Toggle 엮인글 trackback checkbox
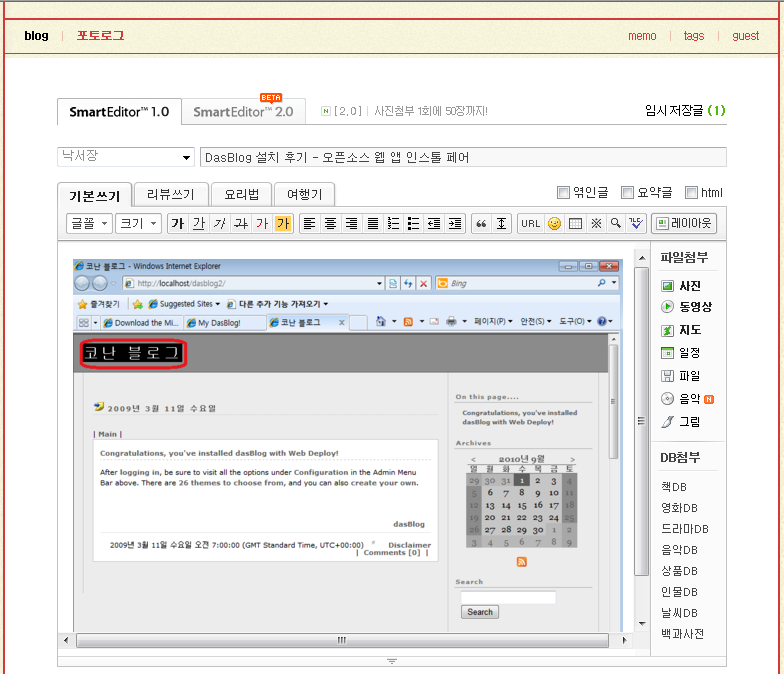Image resolution: width=784 pixels, height=674 pixels. pyautogui.click(x=564, y=192)
